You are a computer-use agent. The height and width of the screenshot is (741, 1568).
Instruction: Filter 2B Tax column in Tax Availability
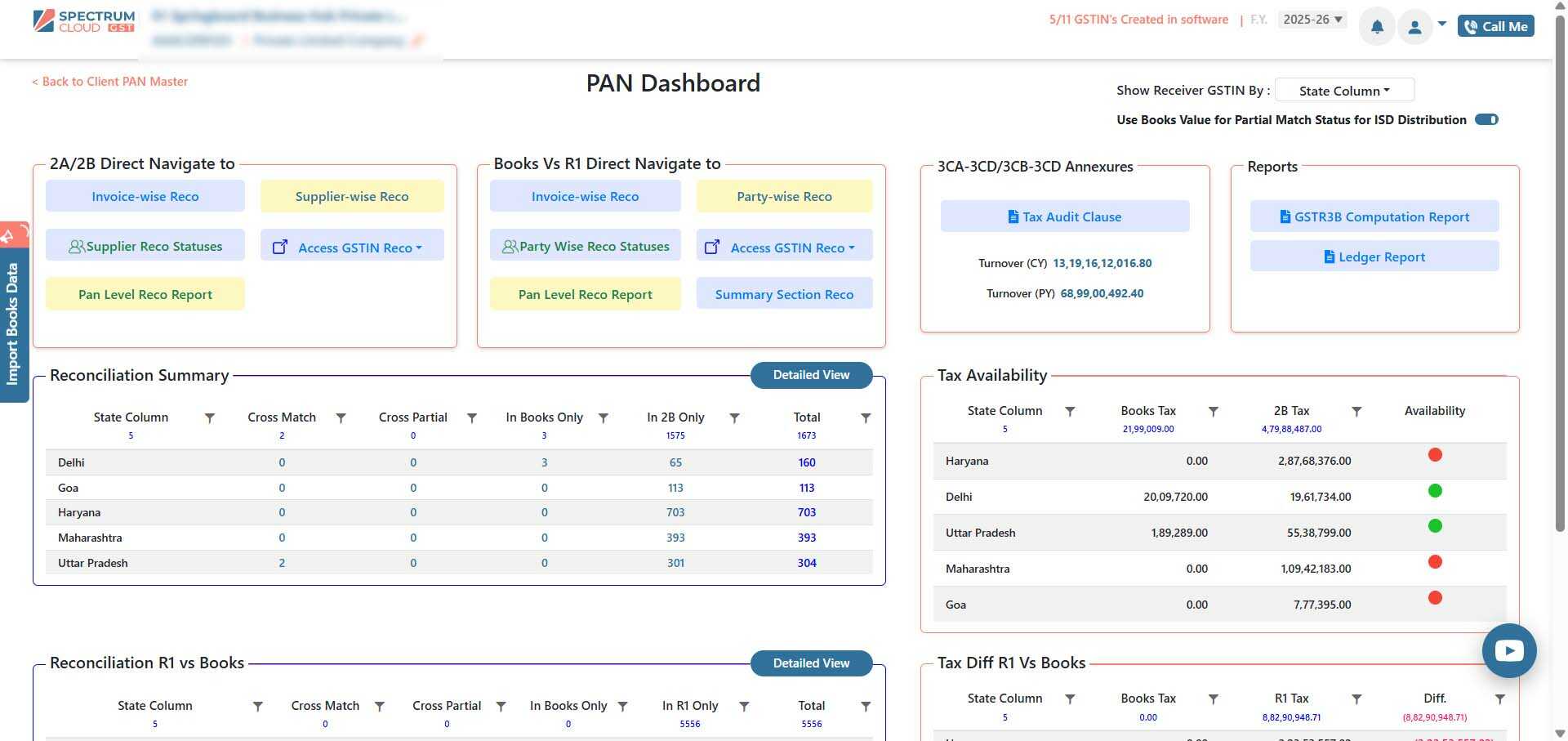(1356, 411)
